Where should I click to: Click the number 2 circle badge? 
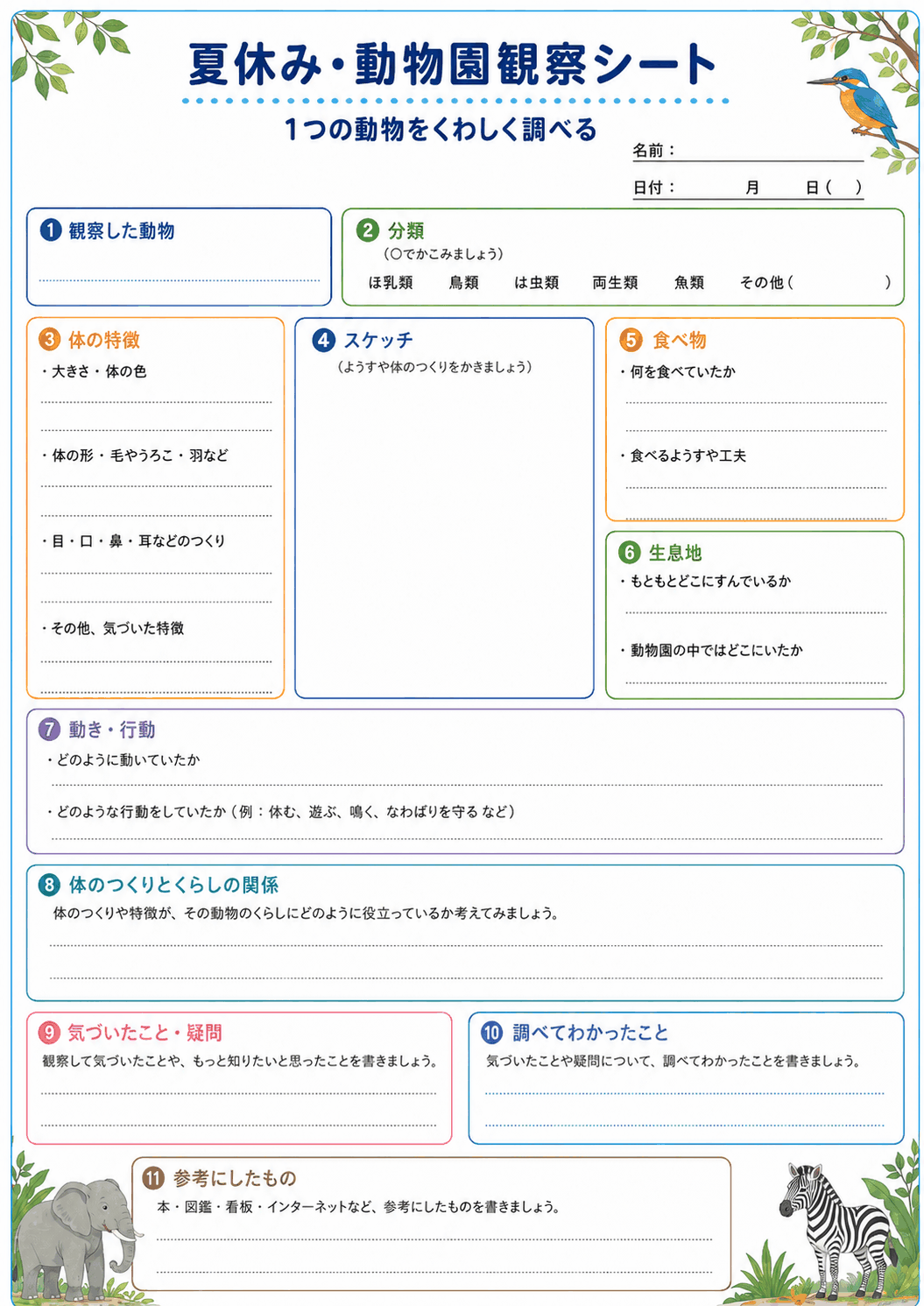(368, 230)
